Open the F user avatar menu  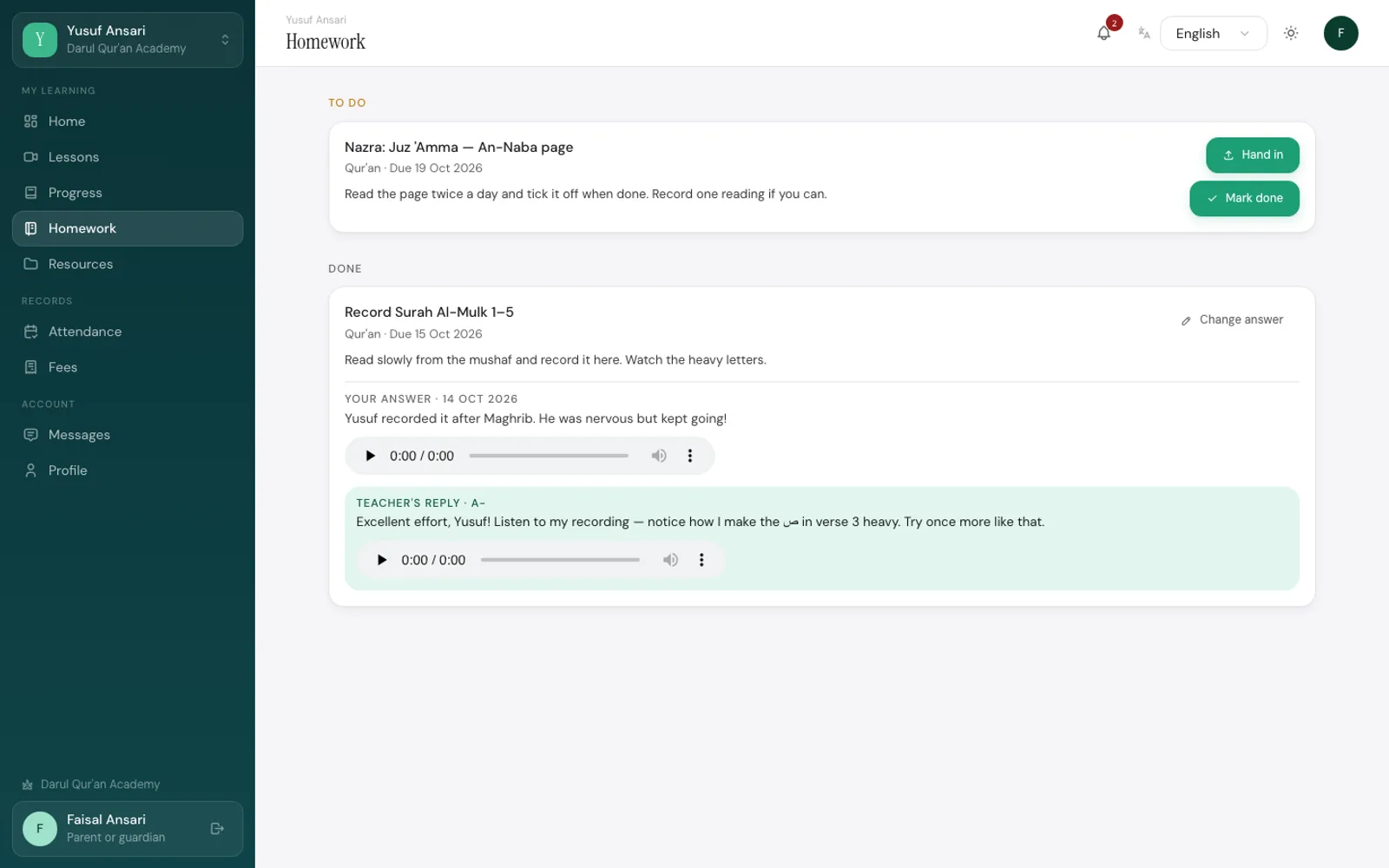click(1340, 34)
